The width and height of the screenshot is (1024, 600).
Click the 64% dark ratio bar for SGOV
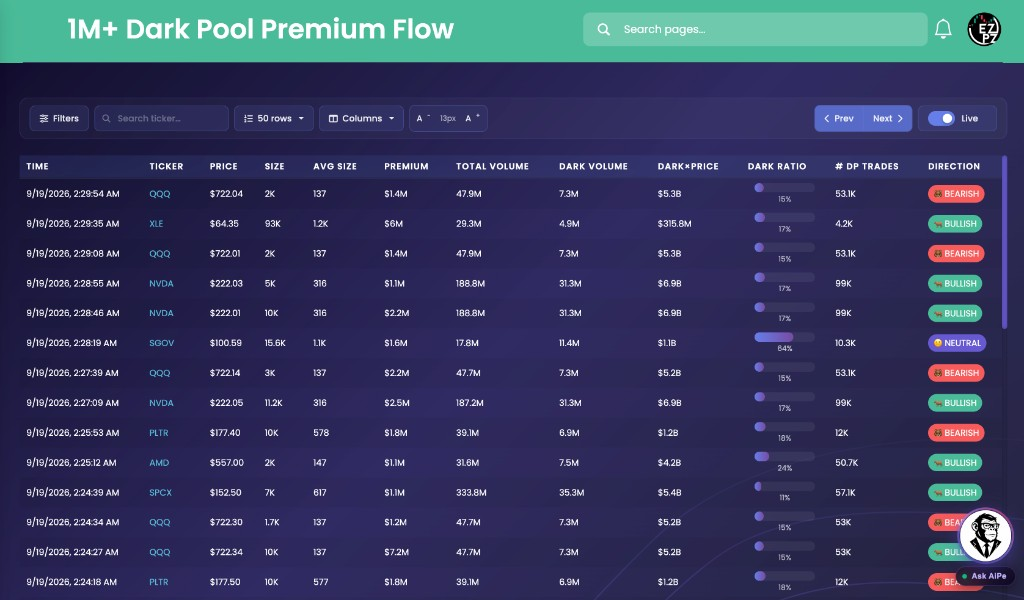pos(784,338)
